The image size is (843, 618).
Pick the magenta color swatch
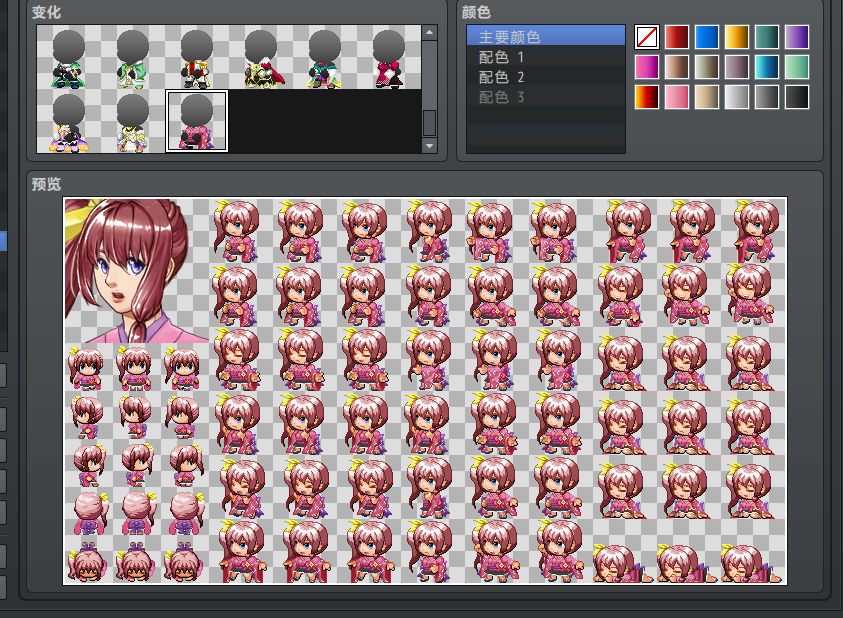tap(647, 67)
